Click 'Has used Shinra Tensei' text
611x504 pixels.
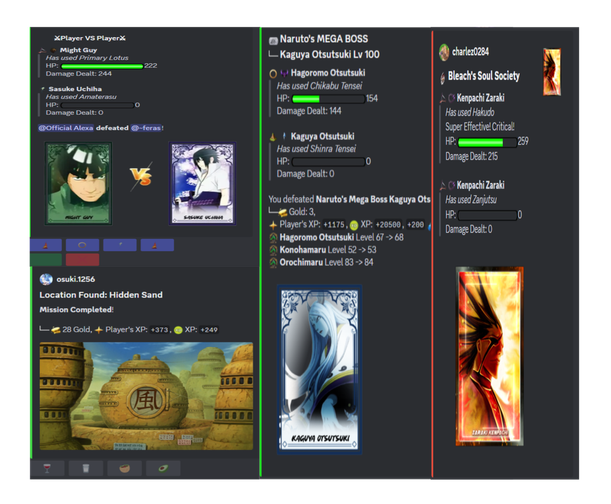316,149
